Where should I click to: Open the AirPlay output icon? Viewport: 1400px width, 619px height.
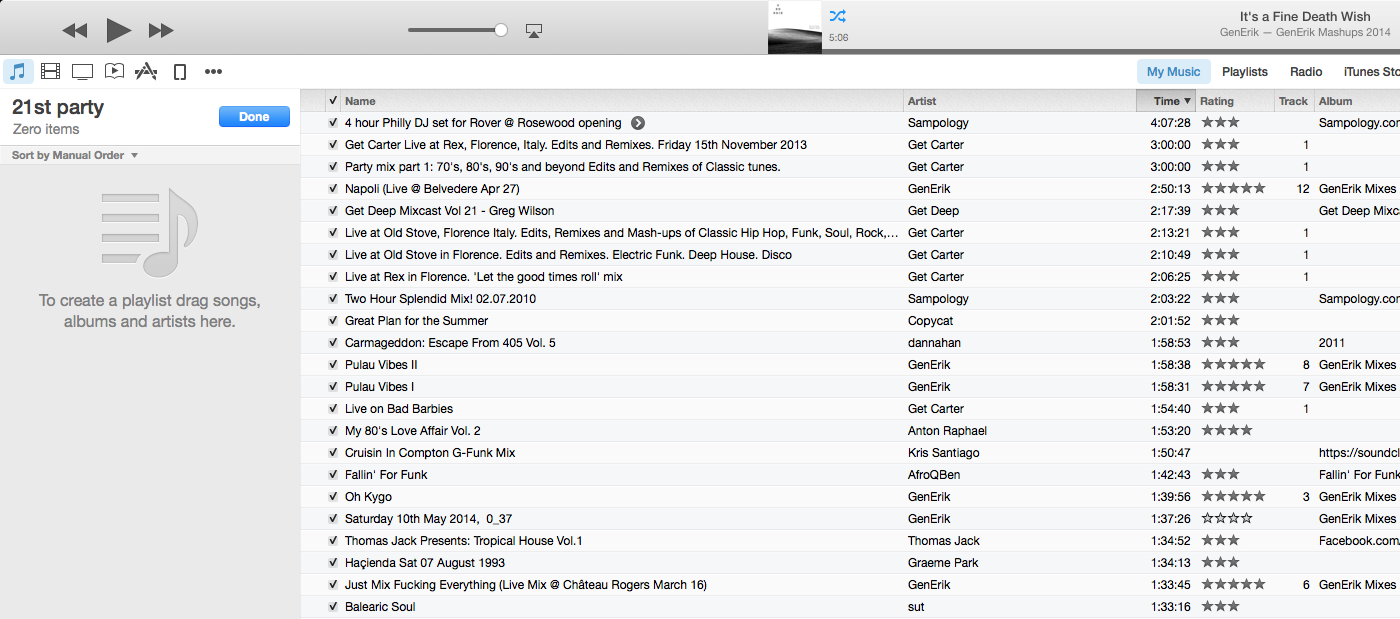tap(534, 31)
